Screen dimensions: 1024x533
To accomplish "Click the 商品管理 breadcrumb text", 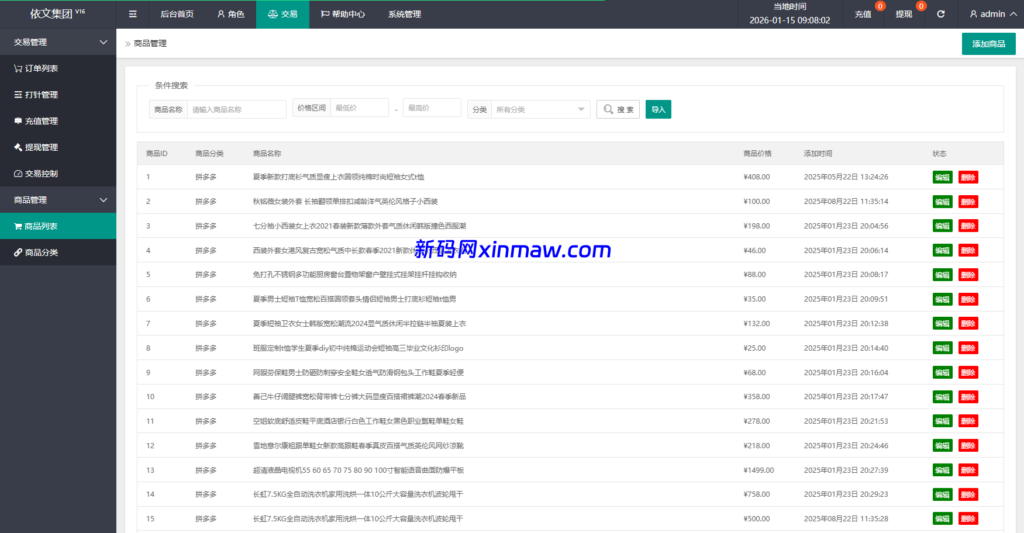I will (150, 43).
